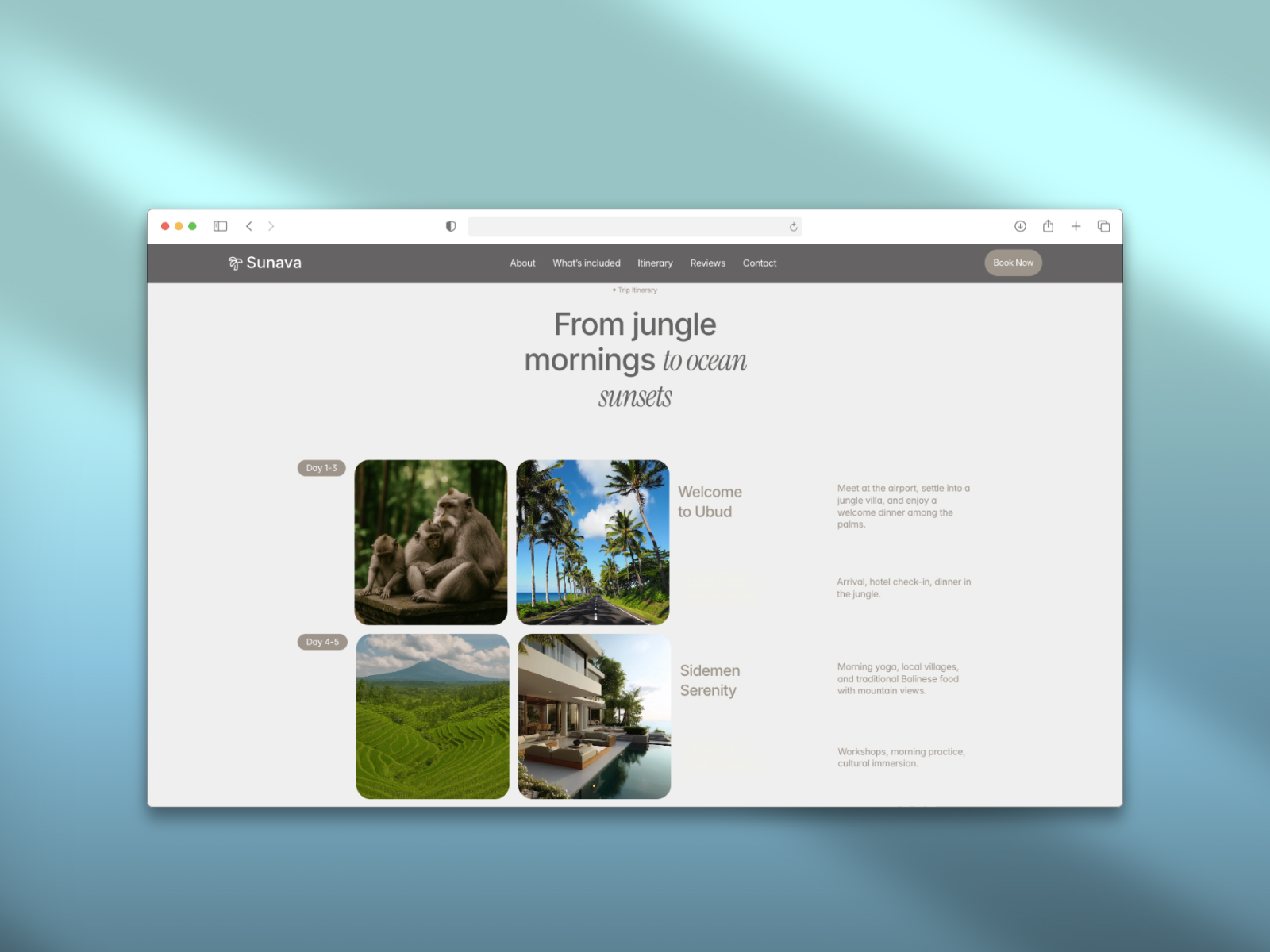Viewport: 1270px width, 952px height.
Task: Click the 'Meet at the airport' description
Action: tap(903, 506)
